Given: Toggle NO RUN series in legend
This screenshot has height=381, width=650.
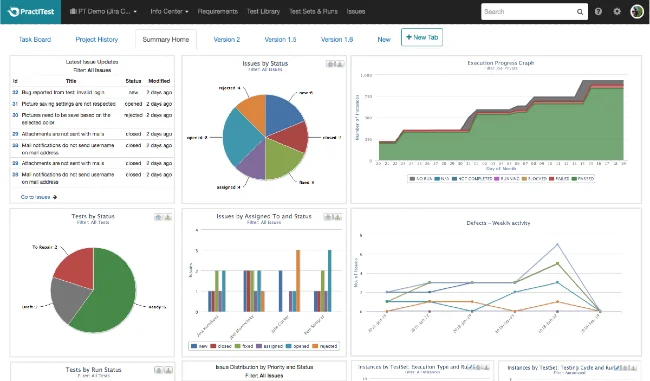Looking at the screenshot, I should pyautogui.click(x=421, y=179).
